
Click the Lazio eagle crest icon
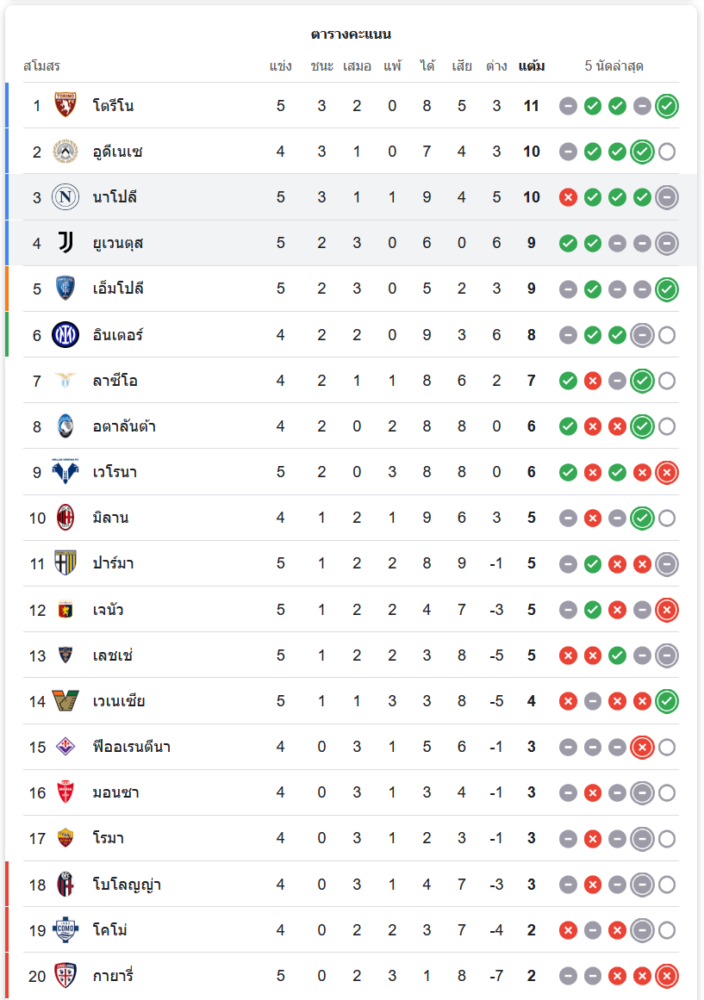pyautogui.click(x=66, y=380)
